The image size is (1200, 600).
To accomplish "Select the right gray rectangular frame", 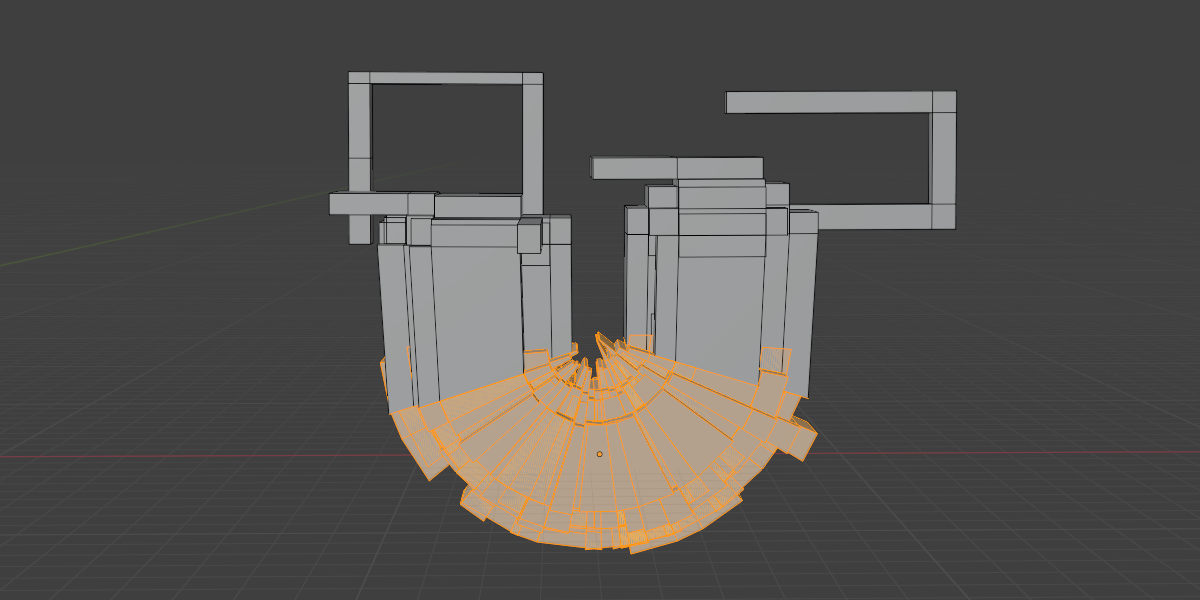I will 840,100.
